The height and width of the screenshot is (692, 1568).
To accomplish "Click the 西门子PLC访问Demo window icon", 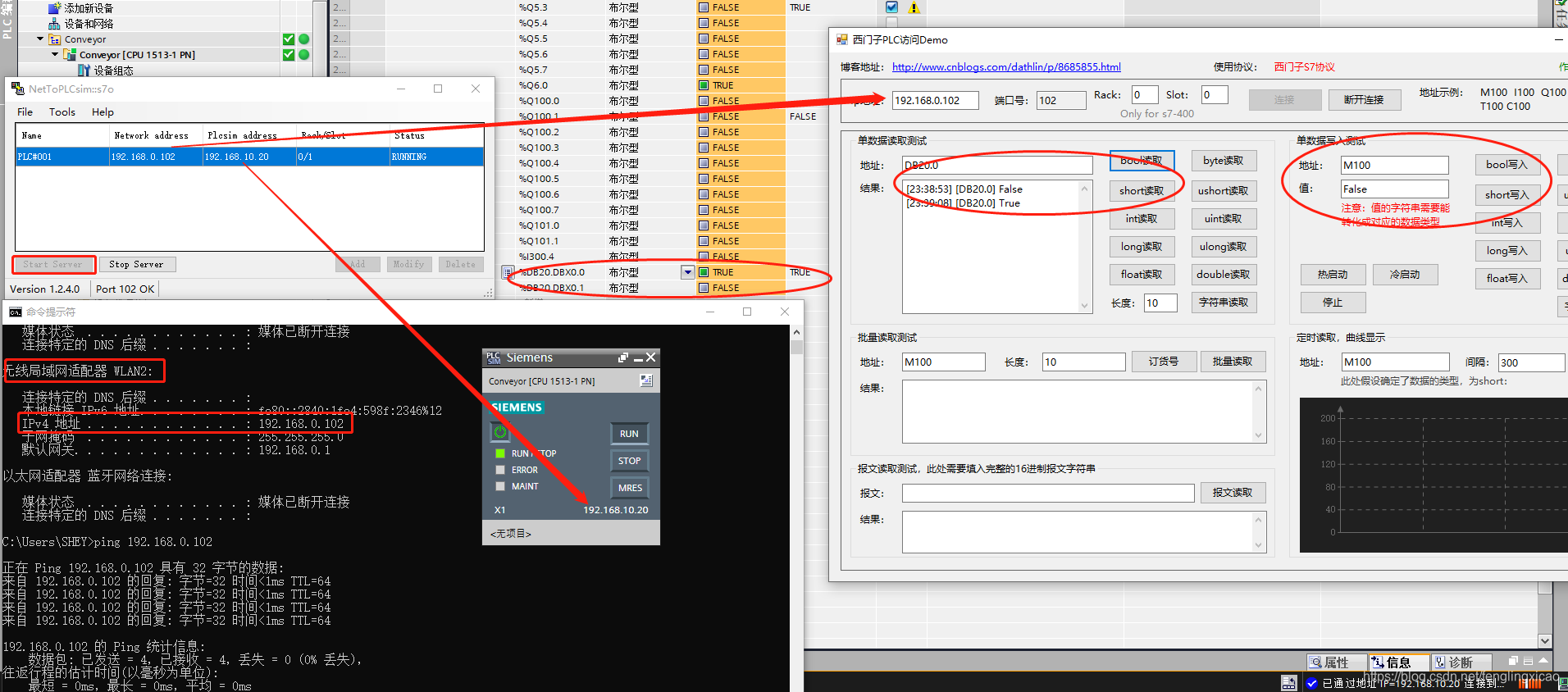I will click(841, 39).
